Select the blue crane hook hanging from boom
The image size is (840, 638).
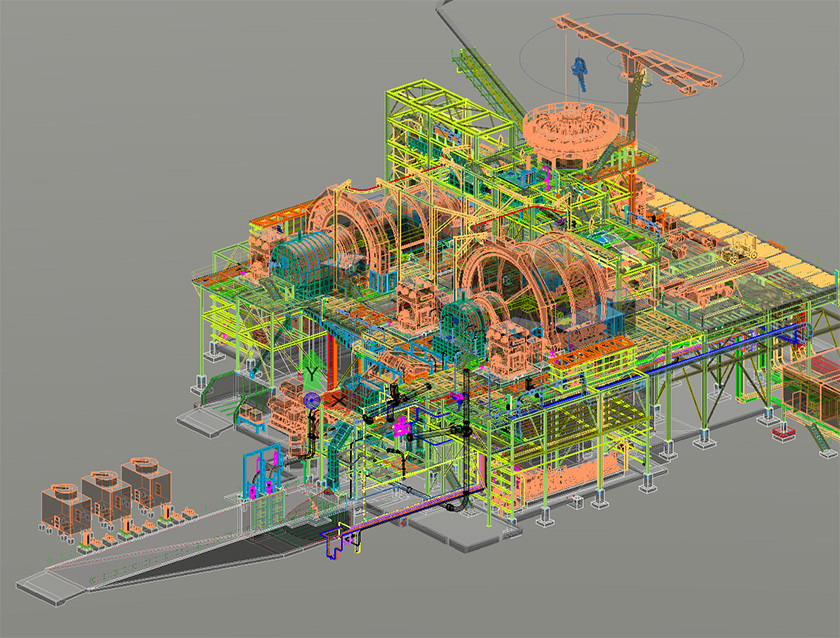click(x=580, y=72)
